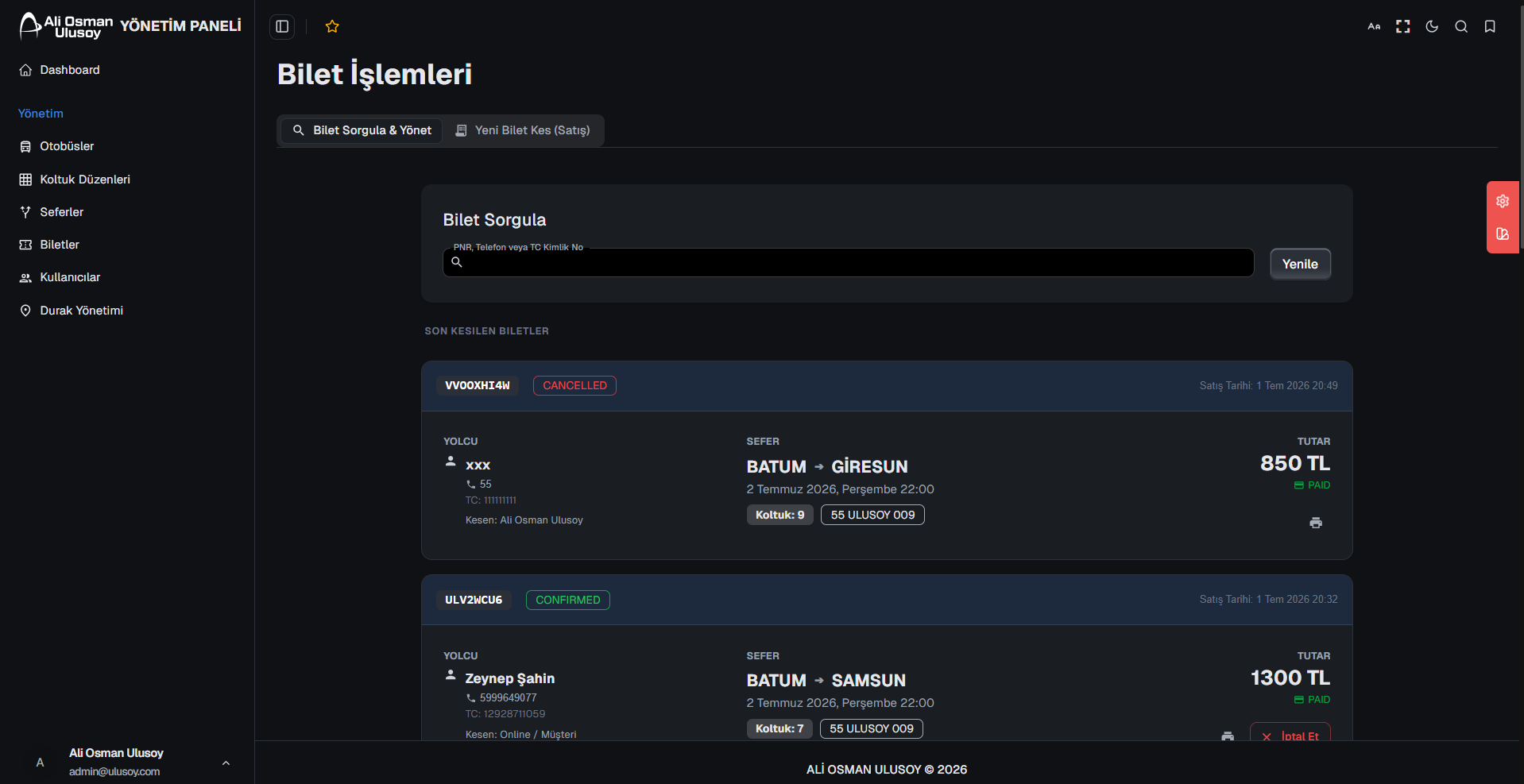Focus the PNR, Telefon veya TC search field

[x=848, y=263]
